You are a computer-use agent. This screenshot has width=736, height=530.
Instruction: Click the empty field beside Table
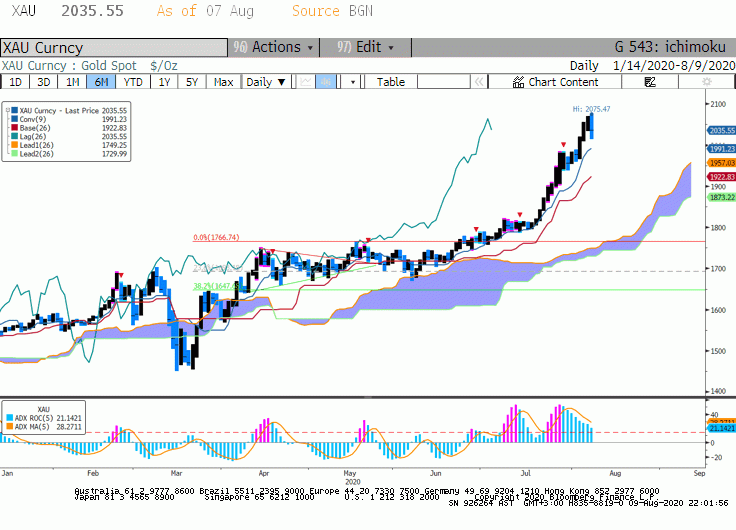(x=444, y=82)
